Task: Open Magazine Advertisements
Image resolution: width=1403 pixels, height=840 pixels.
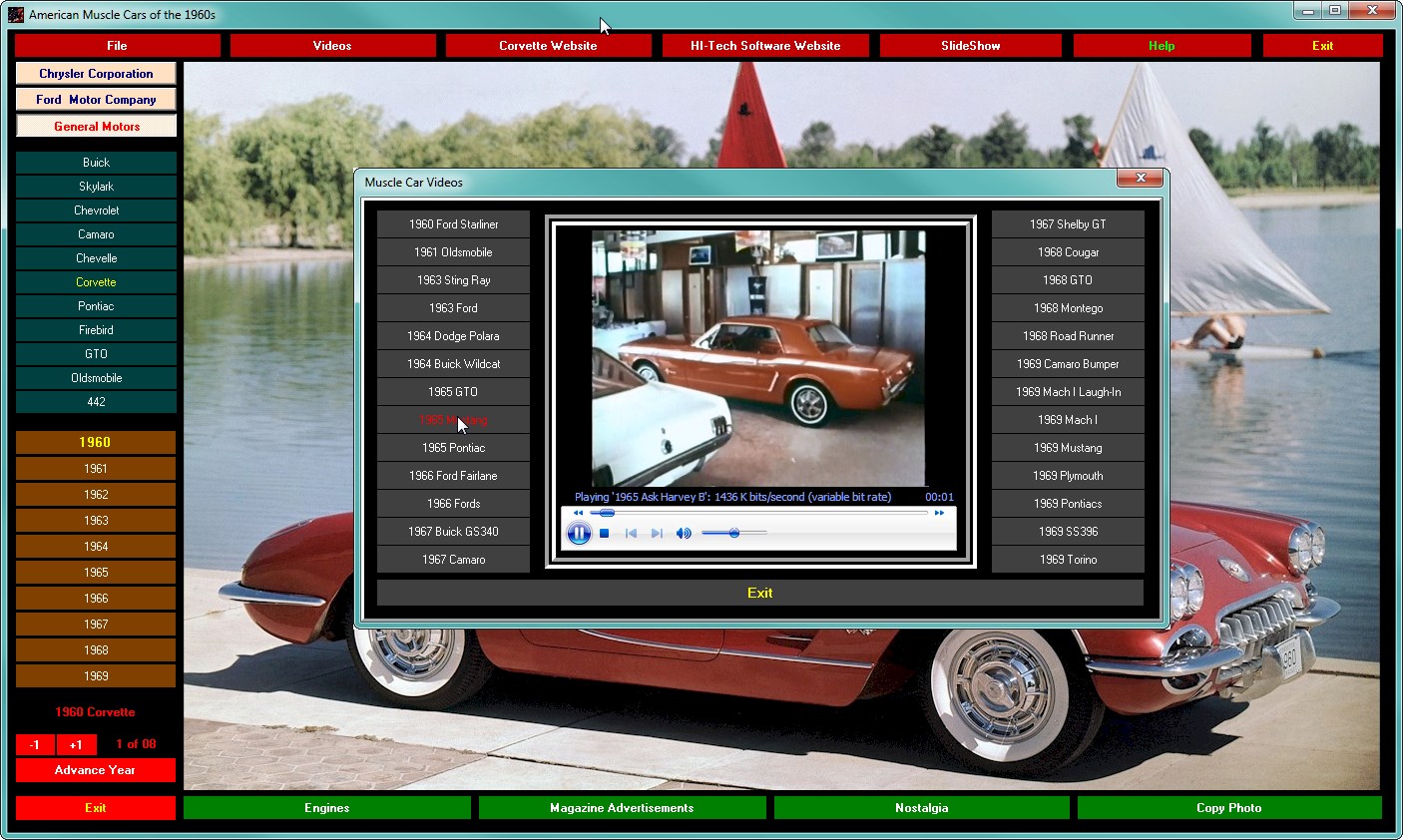Action: (x=622, y=808)
